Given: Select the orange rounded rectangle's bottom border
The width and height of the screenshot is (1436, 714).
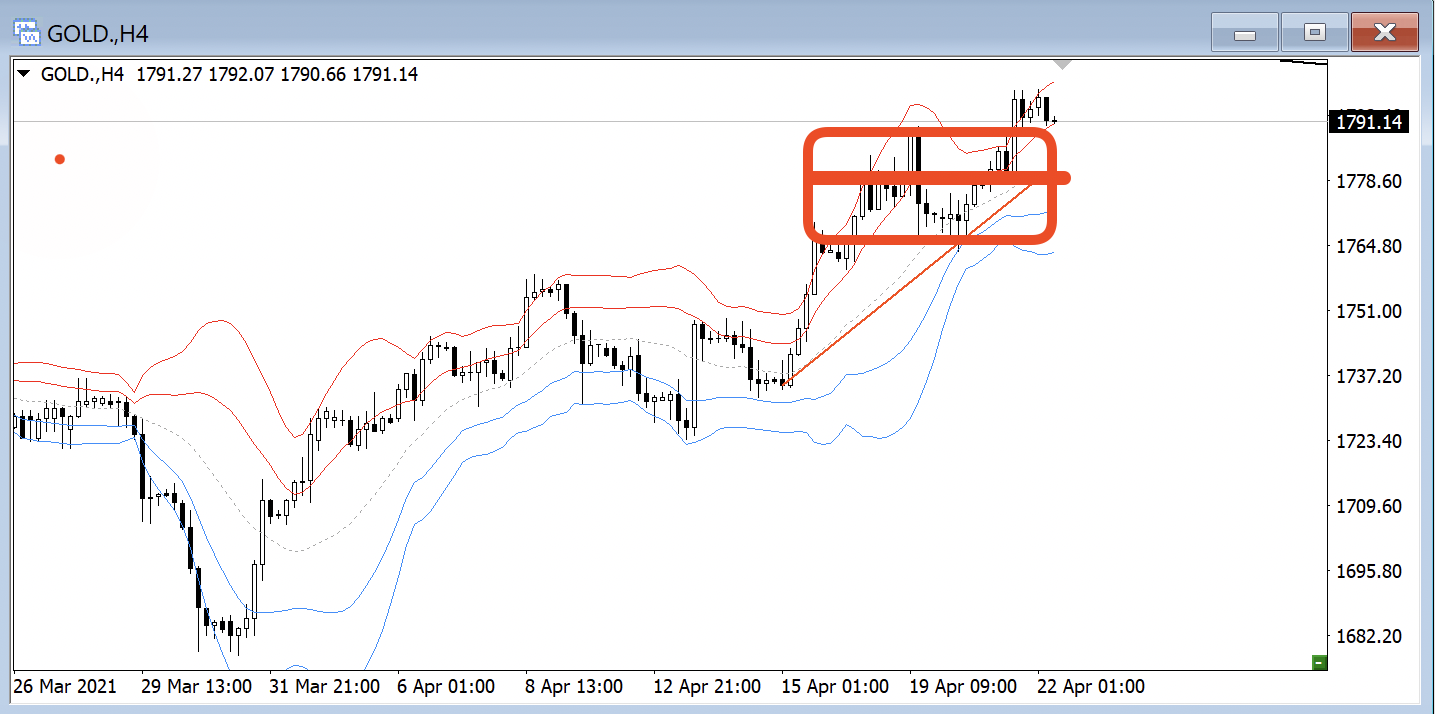Looking at the screenshot, I should [930, 239].
